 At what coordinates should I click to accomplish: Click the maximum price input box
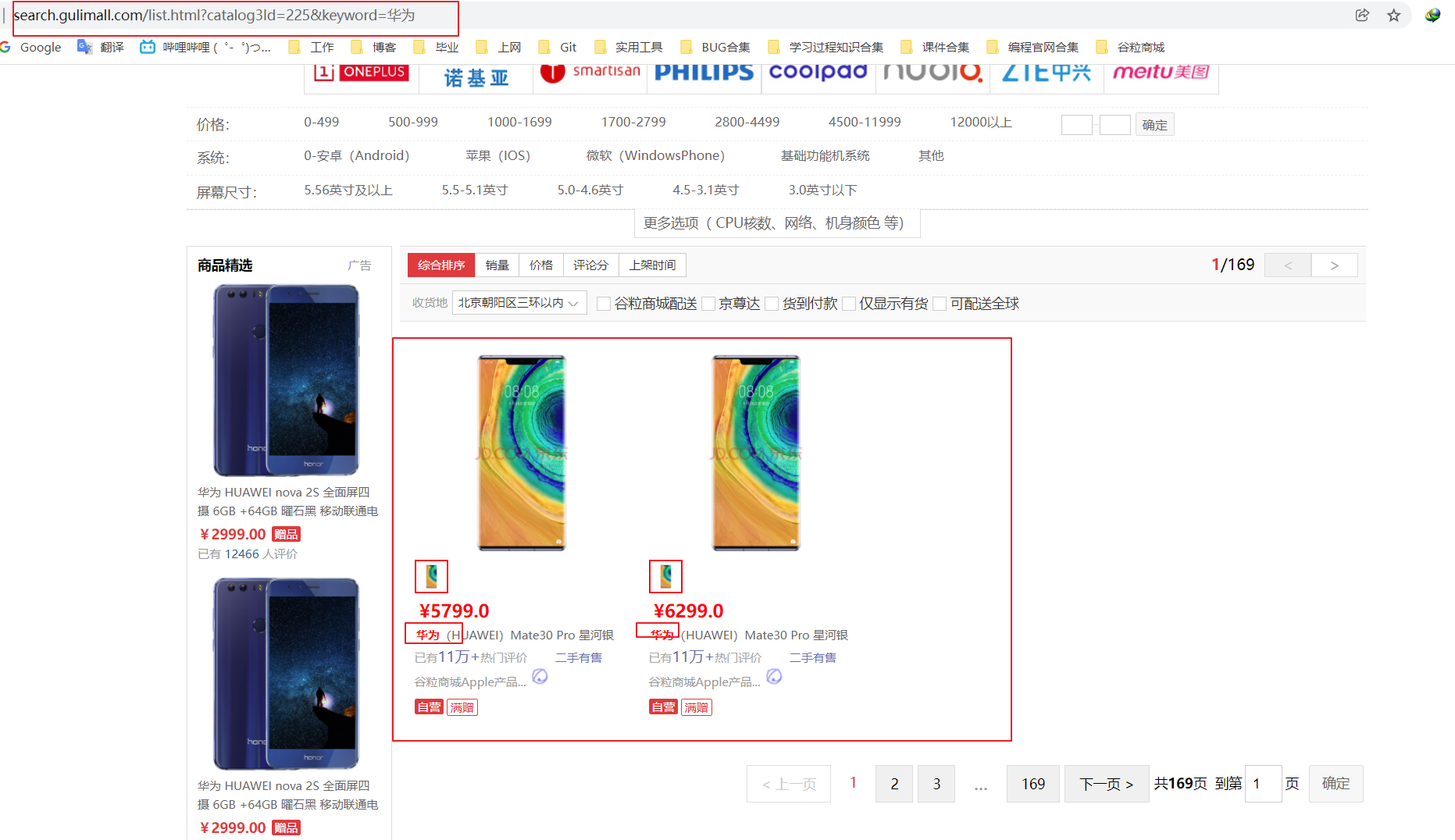1114,125
